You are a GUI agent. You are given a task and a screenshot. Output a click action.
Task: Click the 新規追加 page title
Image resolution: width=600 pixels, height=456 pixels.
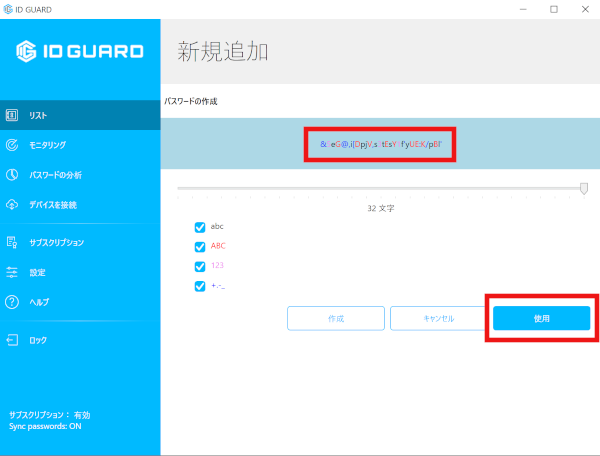tap(223, 51)
